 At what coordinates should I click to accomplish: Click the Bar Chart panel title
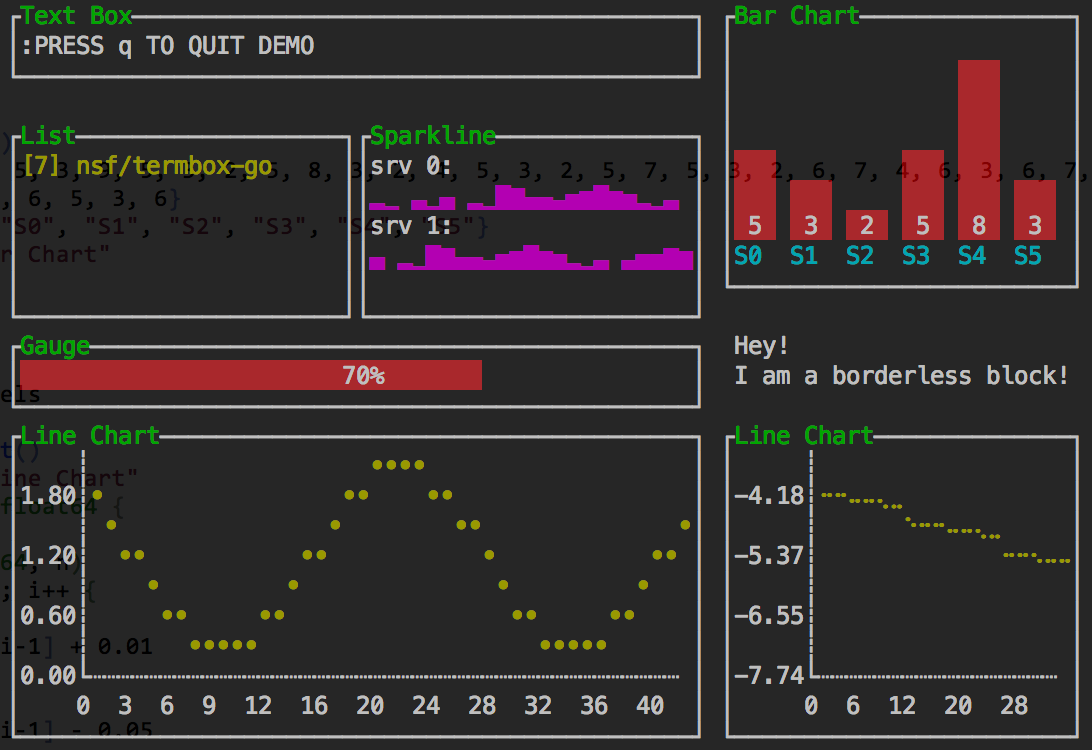[796, 15]
